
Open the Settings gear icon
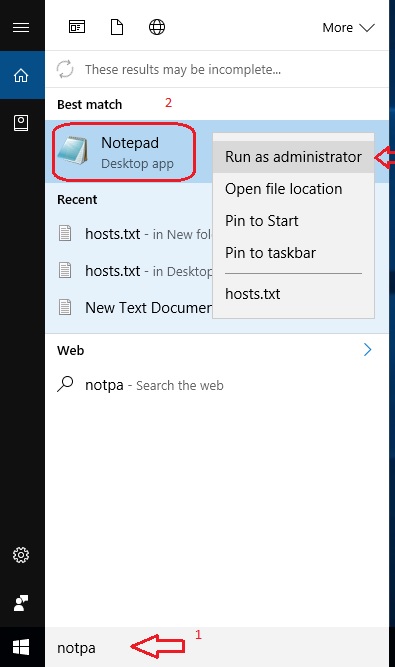pyautogui.click(x=21, y=555)
